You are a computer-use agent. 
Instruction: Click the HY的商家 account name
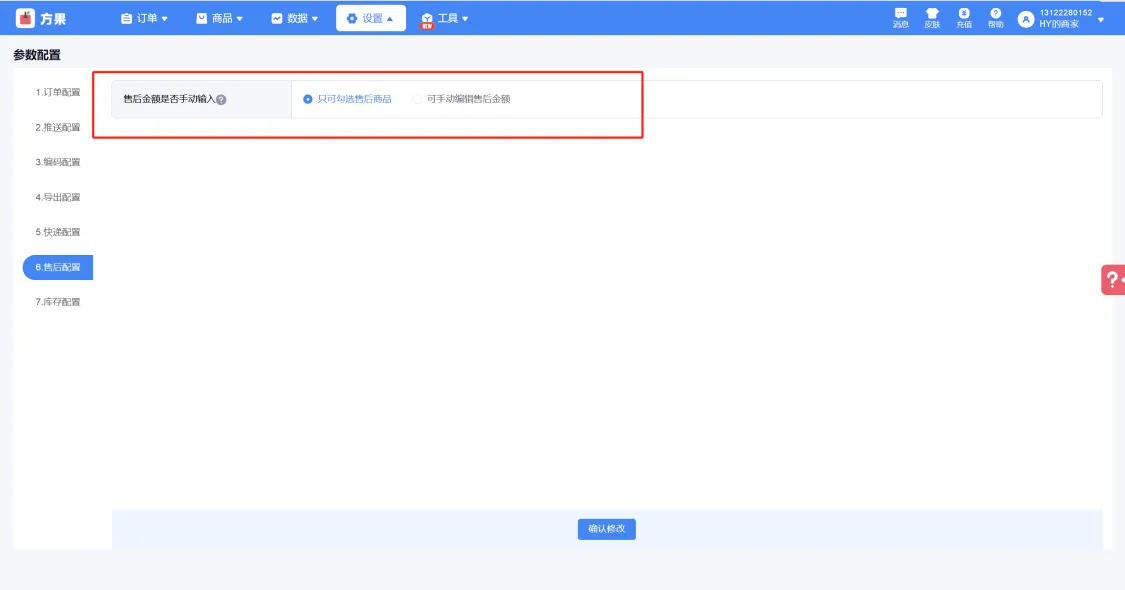pos(1059,24)
